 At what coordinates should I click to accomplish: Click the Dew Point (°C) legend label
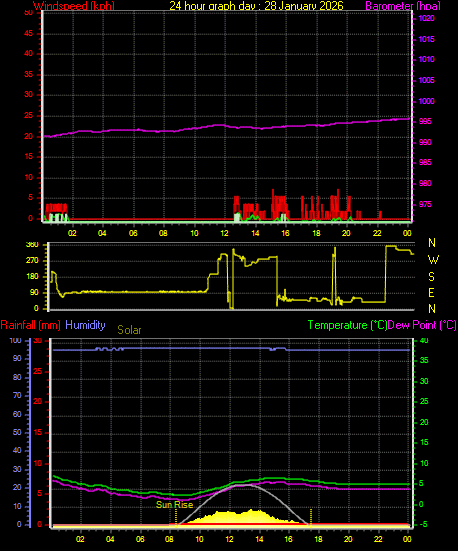pyautogui.click(x=422, y=325)
